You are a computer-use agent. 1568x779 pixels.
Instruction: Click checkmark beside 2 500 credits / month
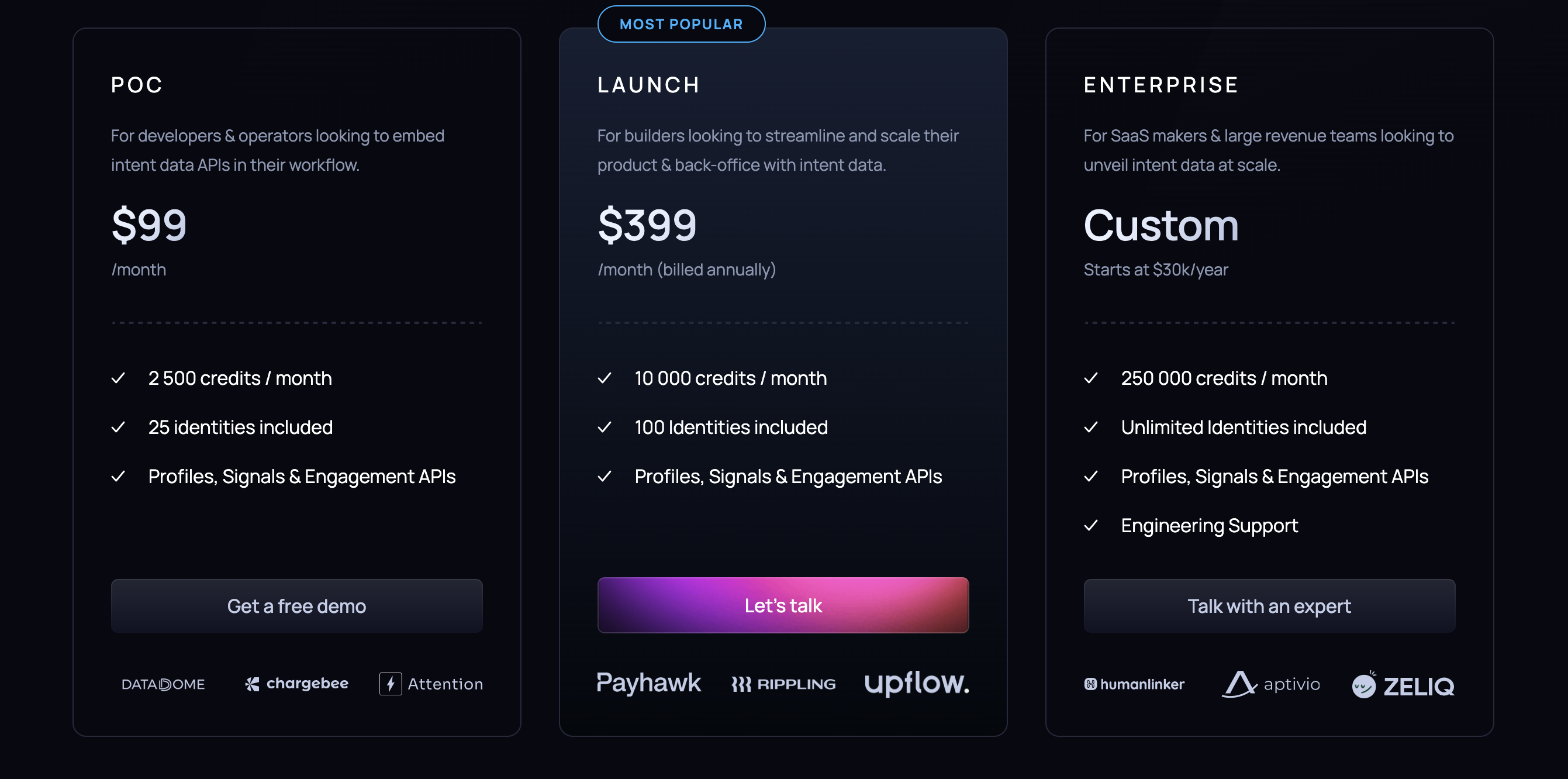point(119,378)
